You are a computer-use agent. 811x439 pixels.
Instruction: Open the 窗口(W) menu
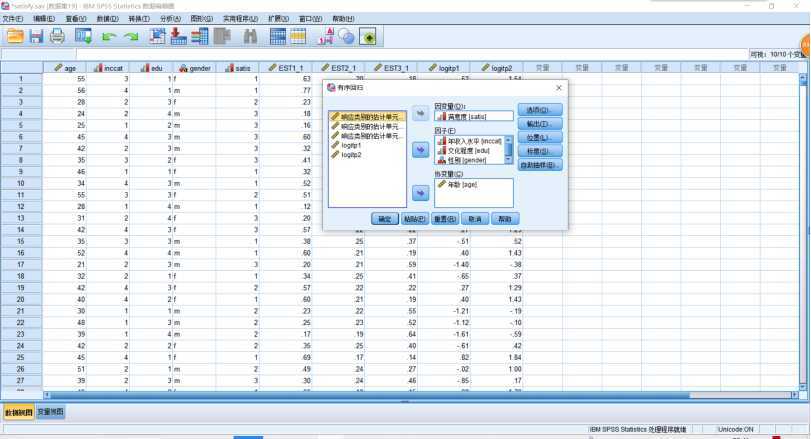(x=310, y=19)
